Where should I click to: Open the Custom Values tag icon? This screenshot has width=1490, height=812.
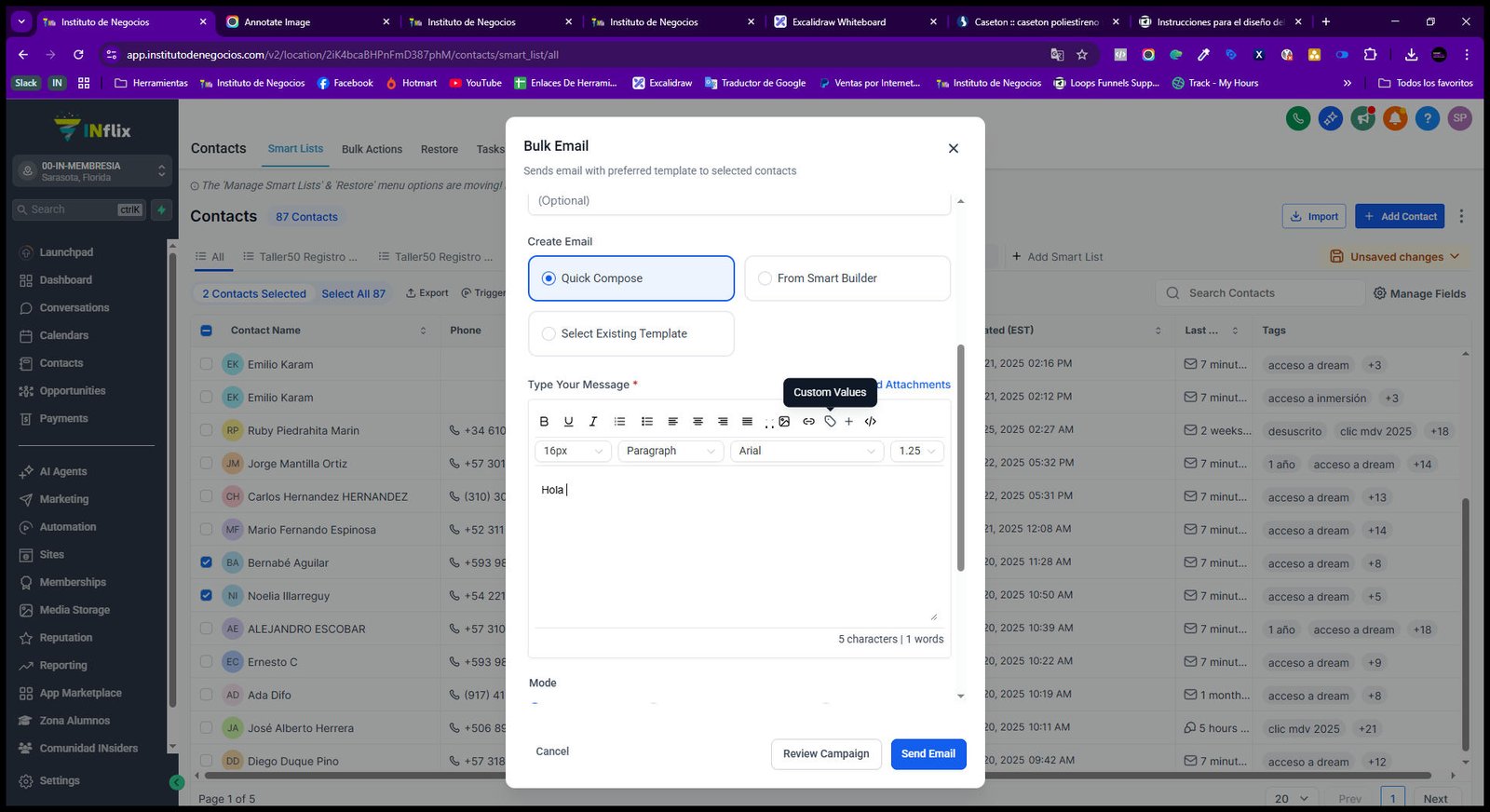click(x=830, y=422)
